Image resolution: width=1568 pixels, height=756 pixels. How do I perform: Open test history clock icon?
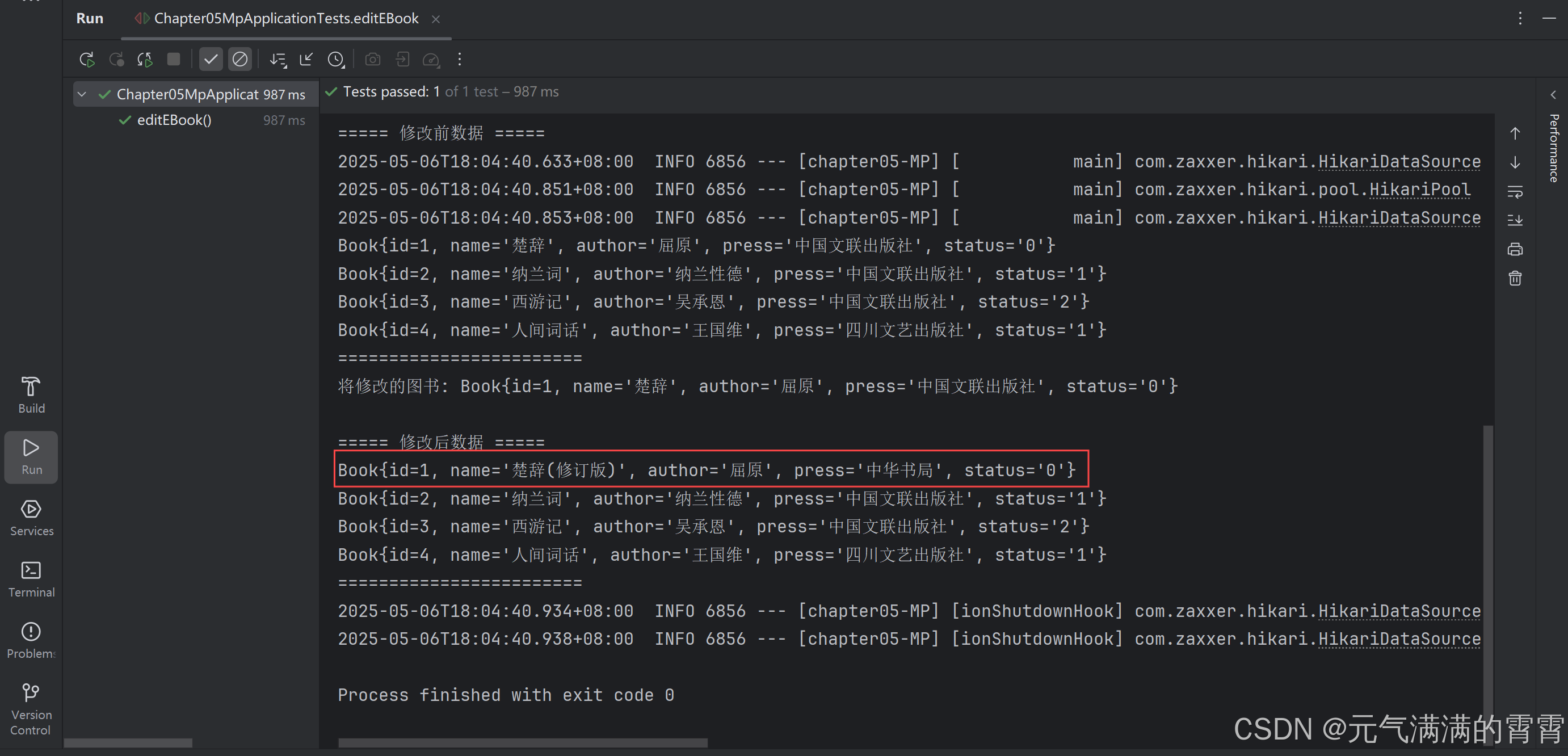pyautogui.click(x=335, y=59)
